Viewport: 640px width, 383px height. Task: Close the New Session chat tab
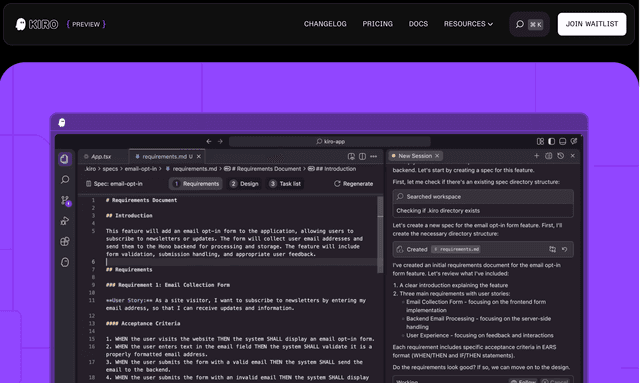point(437,156)
